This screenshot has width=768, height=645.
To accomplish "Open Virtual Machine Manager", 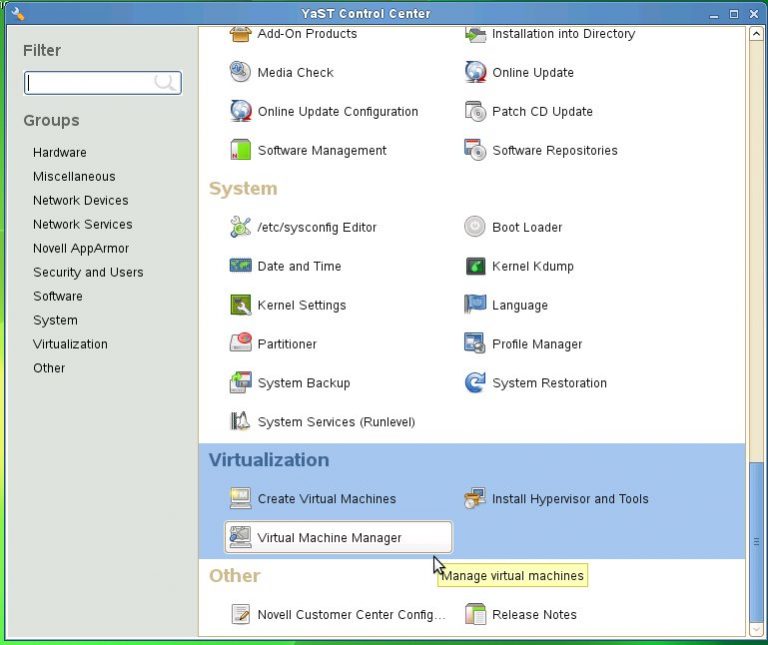I will click(329, 537).
